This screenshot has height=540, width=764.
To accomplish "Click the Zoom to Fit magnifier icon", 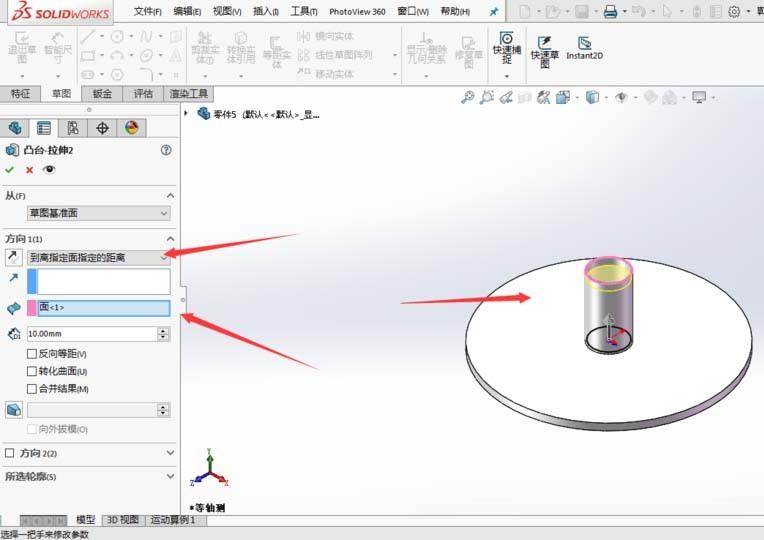I will pyautogui.click(x=468, y=97).
